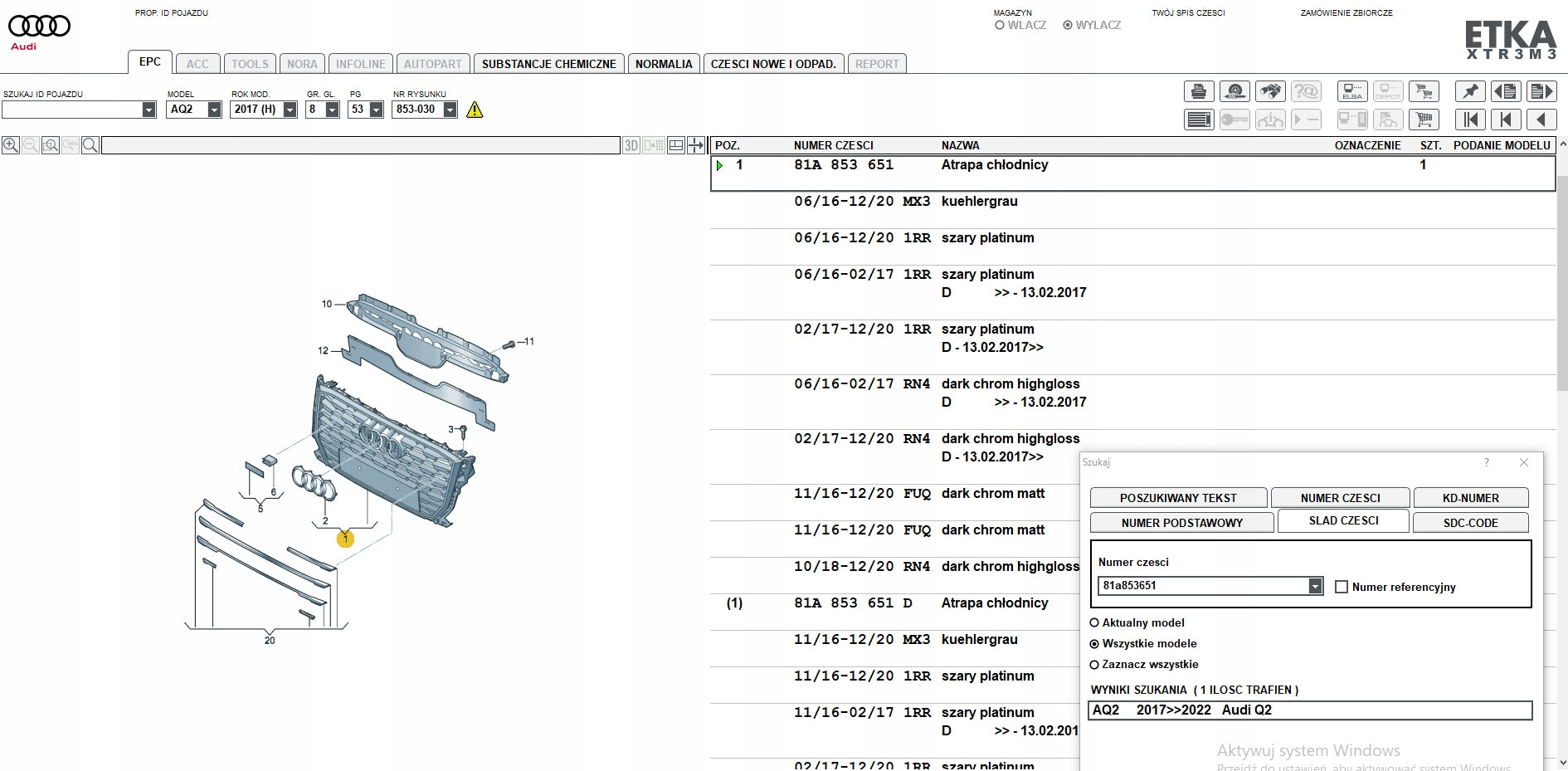Click callout number 20 in the drawing
This screenshot has height=771, width=1568.
pos(270,641)
